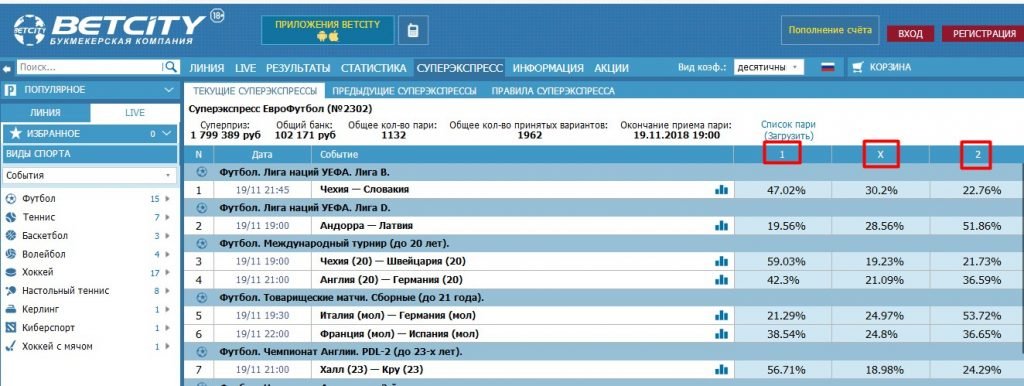Click the Футбол sport icon in sidebar

point(10,199)
